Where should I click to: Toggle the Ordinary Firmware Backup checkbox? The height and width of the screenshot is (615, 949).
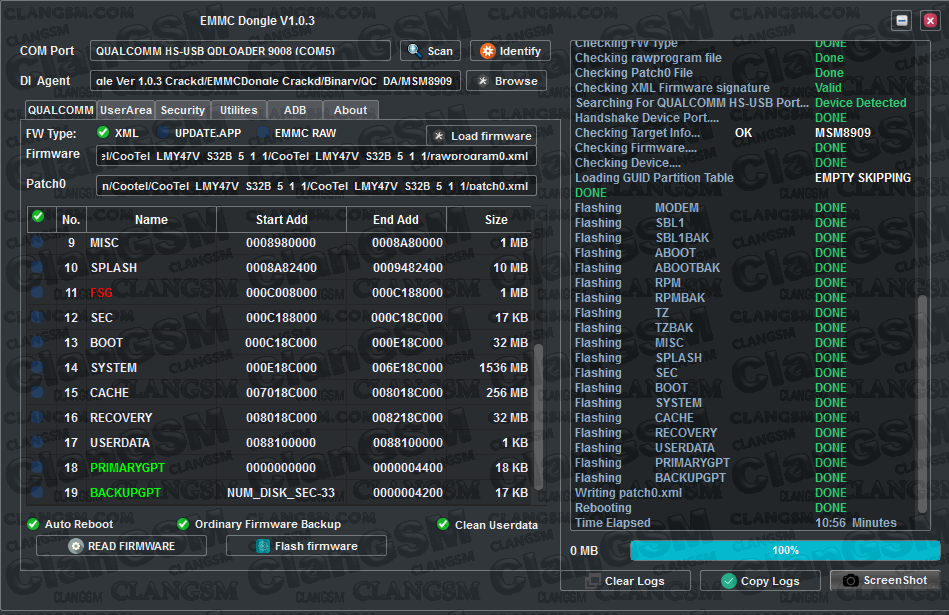183,524
